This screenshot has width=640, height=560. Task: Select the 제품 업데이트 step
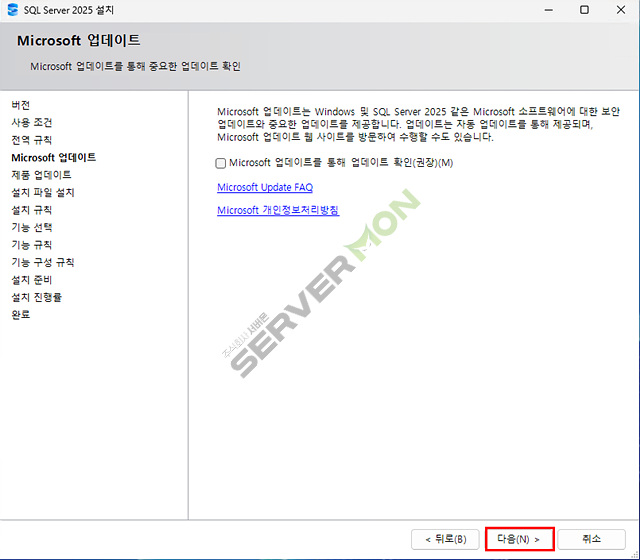coord(41,175)
